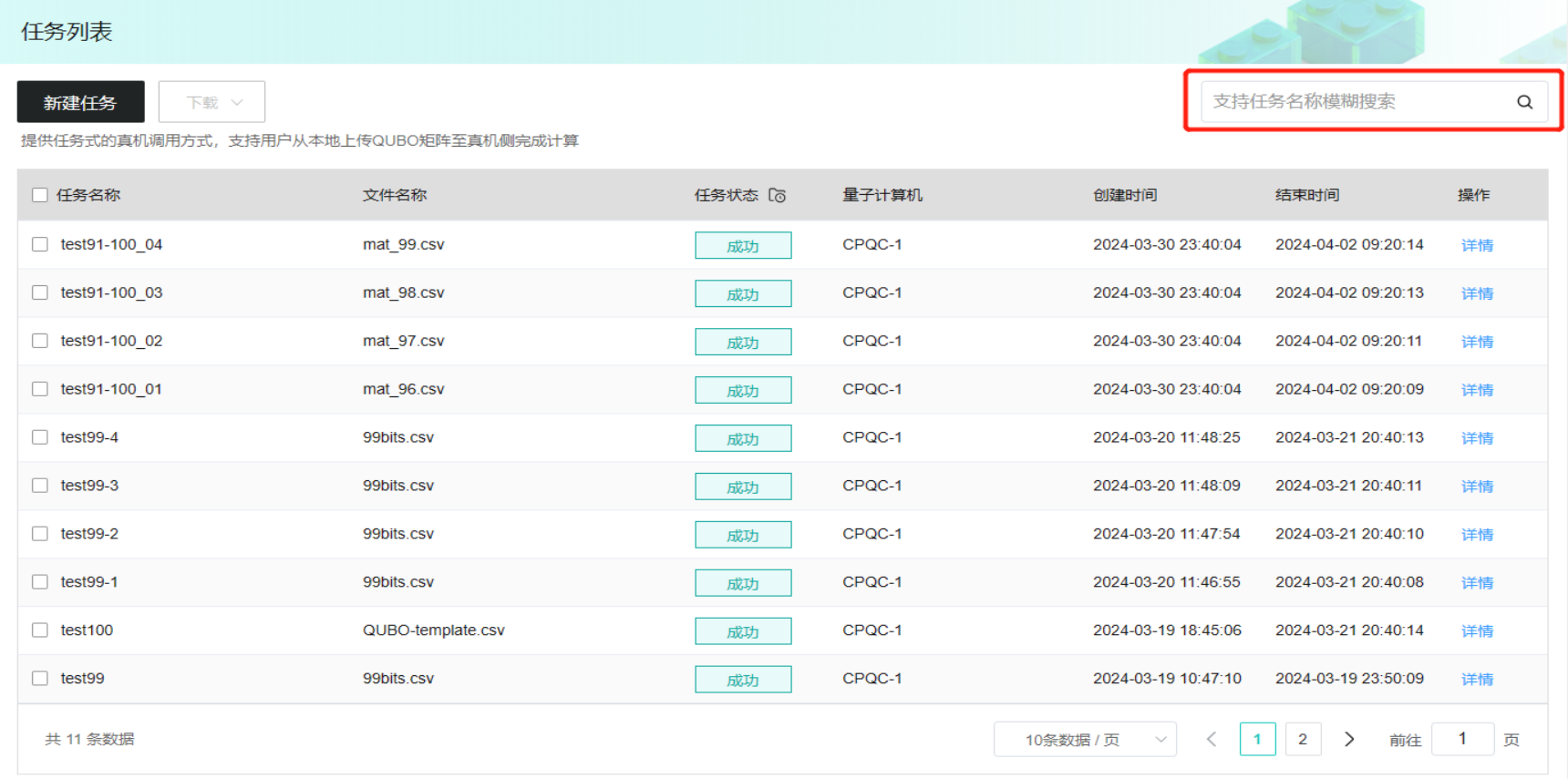Go to previous page arrow
This screenshot has height=779, width=1568.
(1212, 739)
